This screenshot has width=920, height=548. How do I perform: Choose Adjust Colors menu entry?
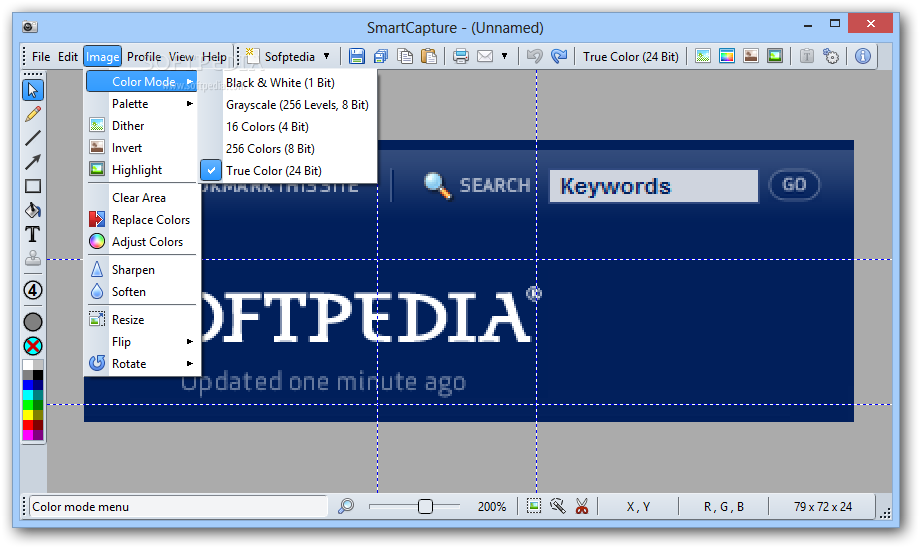[x=142, y=242]
